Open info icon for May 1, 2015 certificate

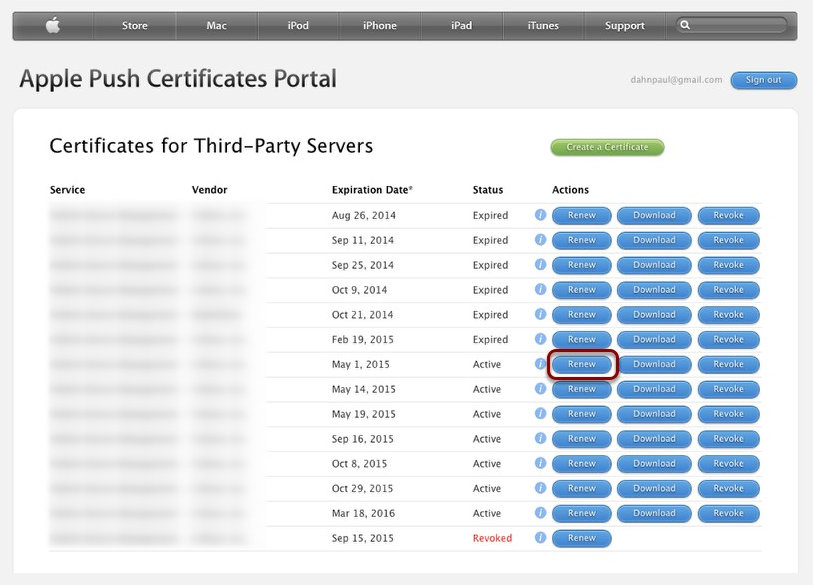tap(540, 364)
